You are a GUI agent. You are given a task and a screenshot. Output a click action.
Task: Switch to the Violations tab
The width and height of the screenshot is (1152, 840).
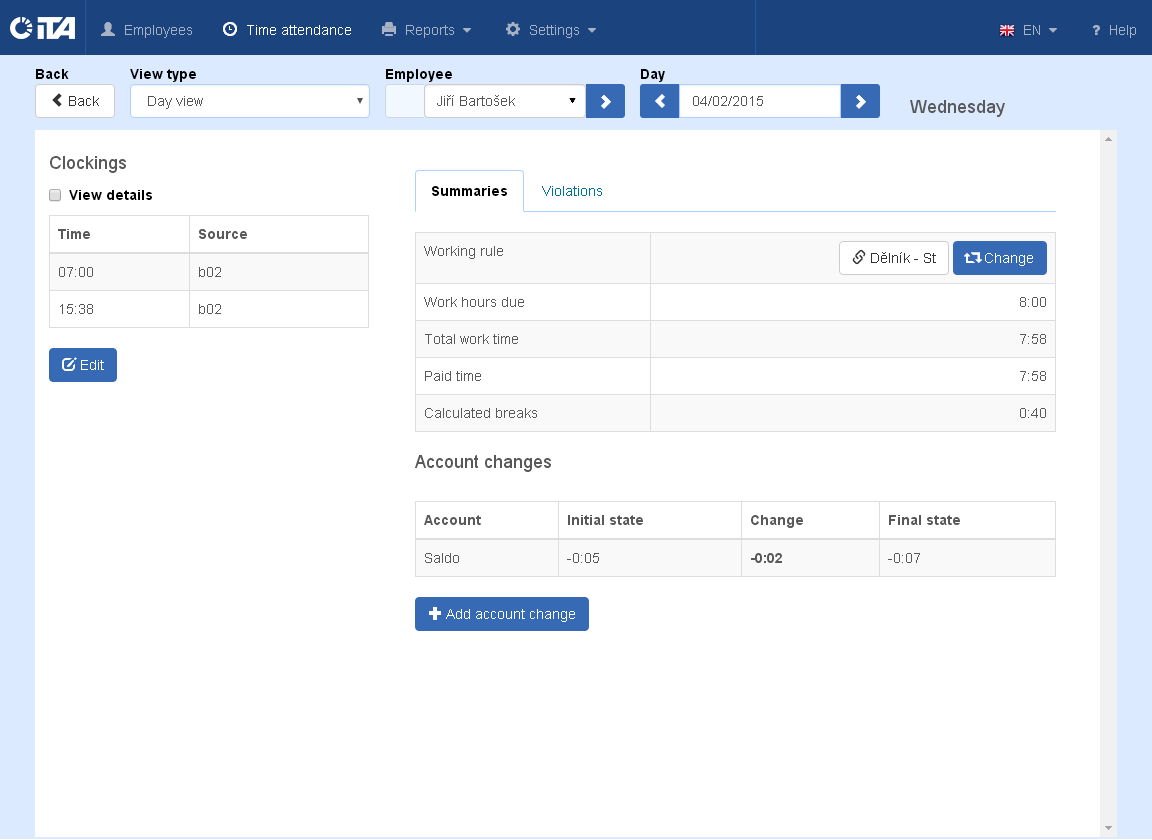pyautogui.click(x=572, y=191)
